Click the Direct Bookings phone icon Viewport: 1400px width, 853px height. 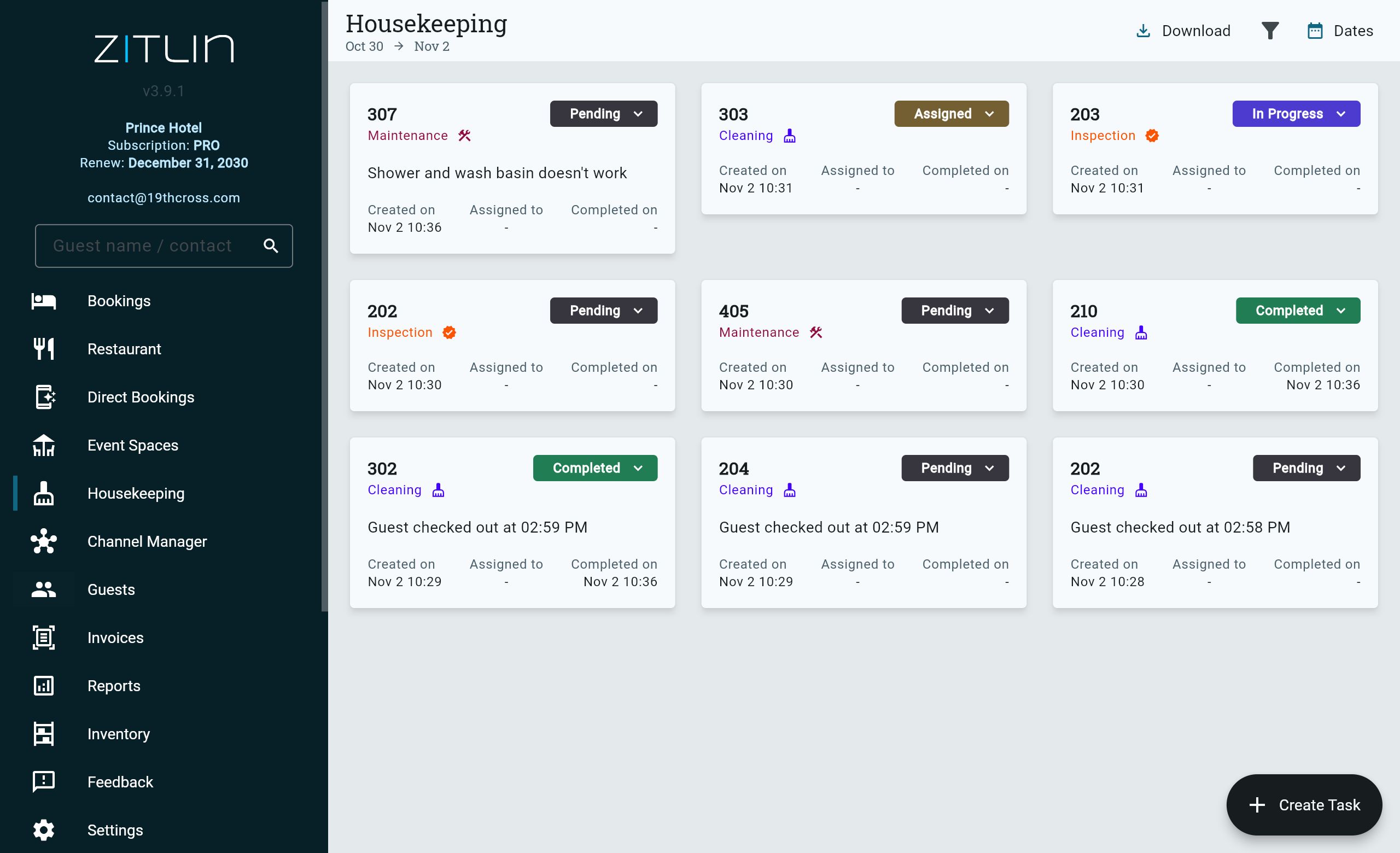(x=44, y=397)
